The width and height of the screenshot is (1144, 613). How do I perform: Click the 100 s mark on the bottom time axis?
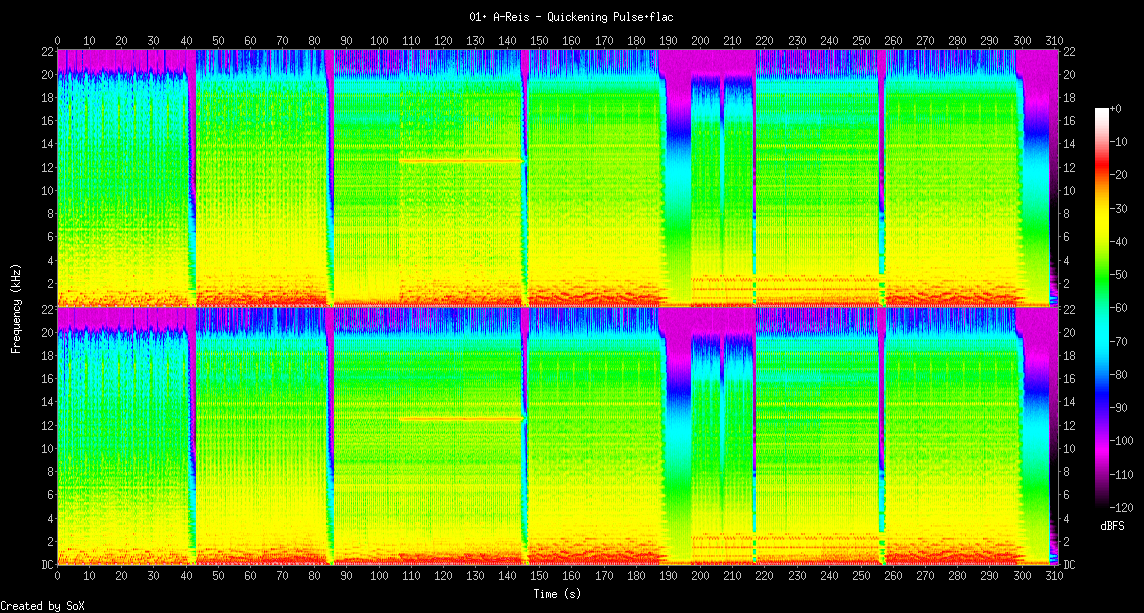[379, 576]
